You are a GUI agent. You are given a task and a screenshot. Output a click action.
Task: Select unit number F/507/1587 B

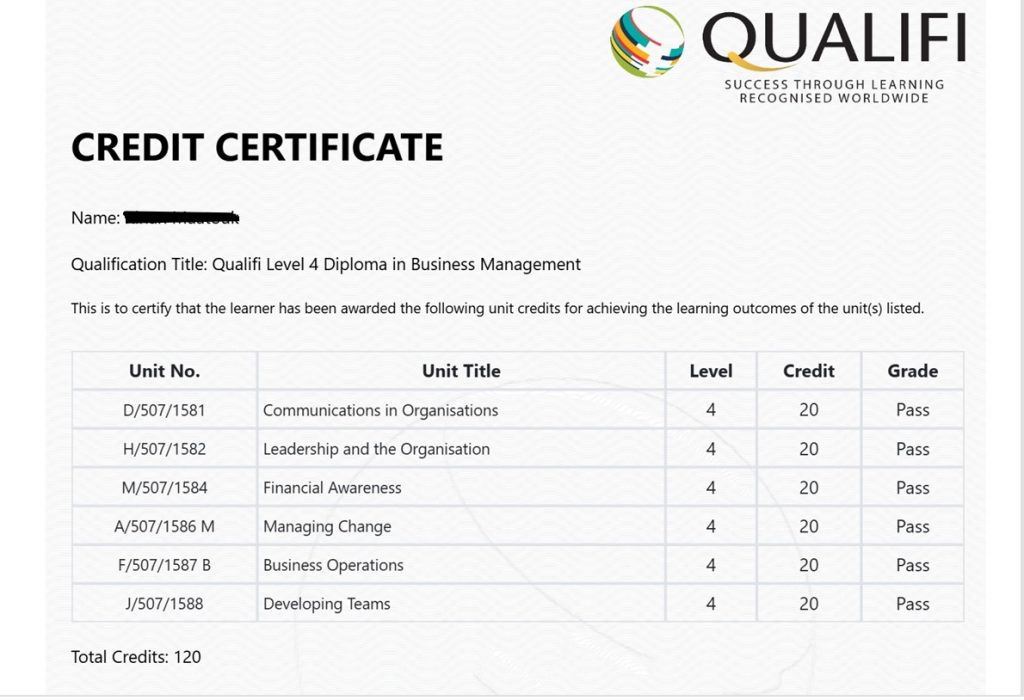click(x=165, y=565)
